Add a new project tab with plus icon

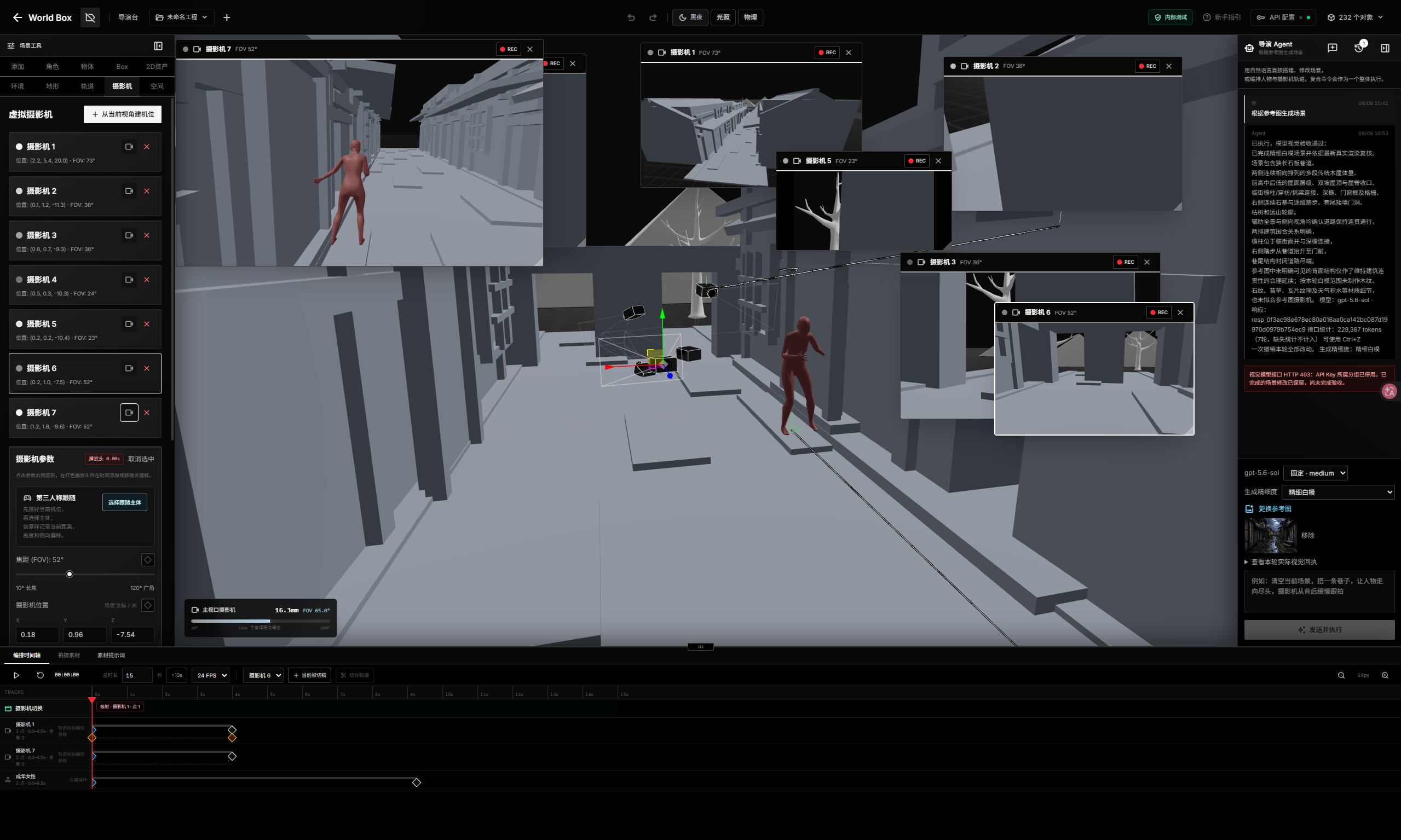point(227,18)
